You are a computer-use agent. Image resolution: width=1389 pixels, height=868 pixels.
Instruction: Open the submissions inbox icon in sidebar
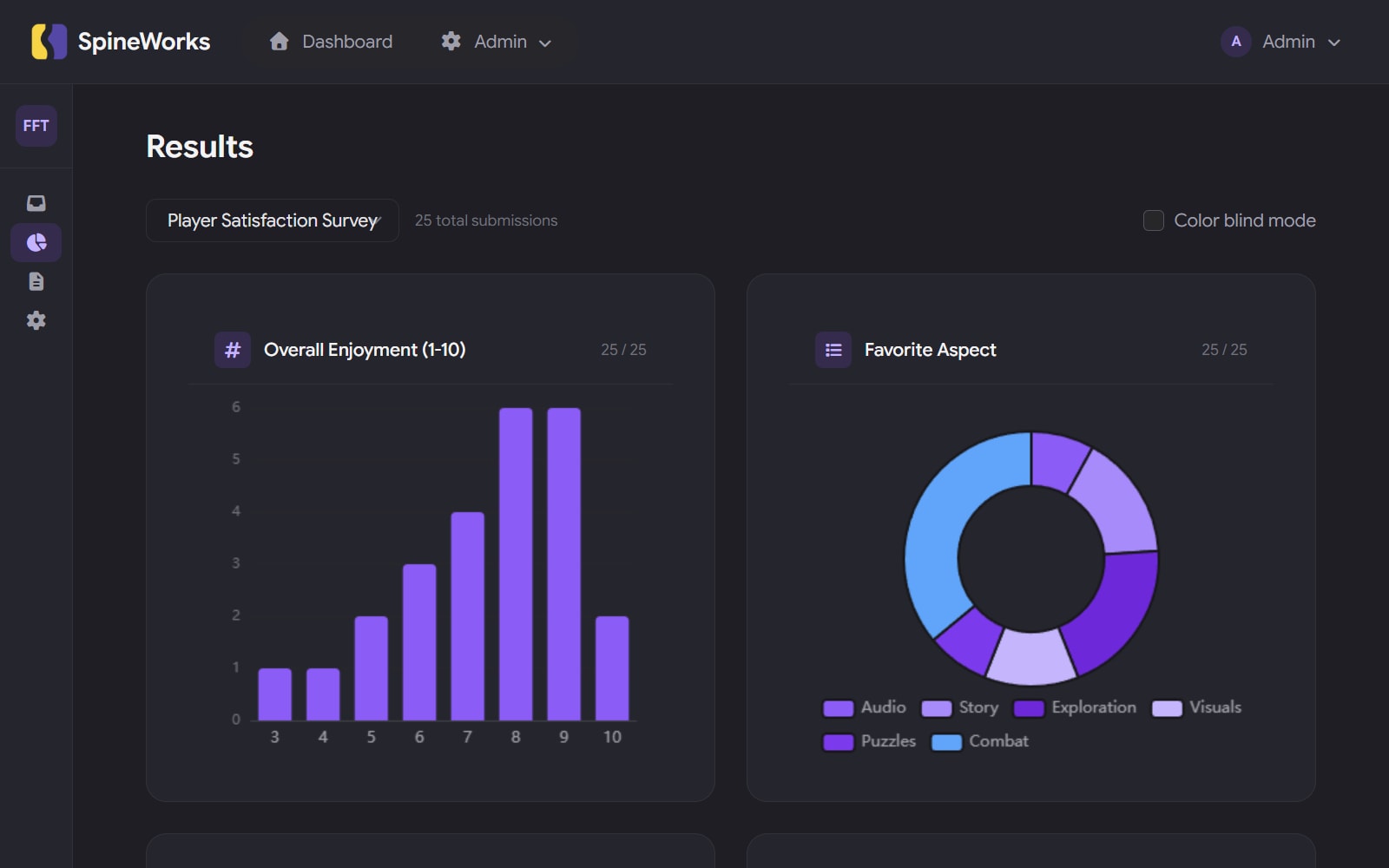pyautogui.click(x=36, y=202)
